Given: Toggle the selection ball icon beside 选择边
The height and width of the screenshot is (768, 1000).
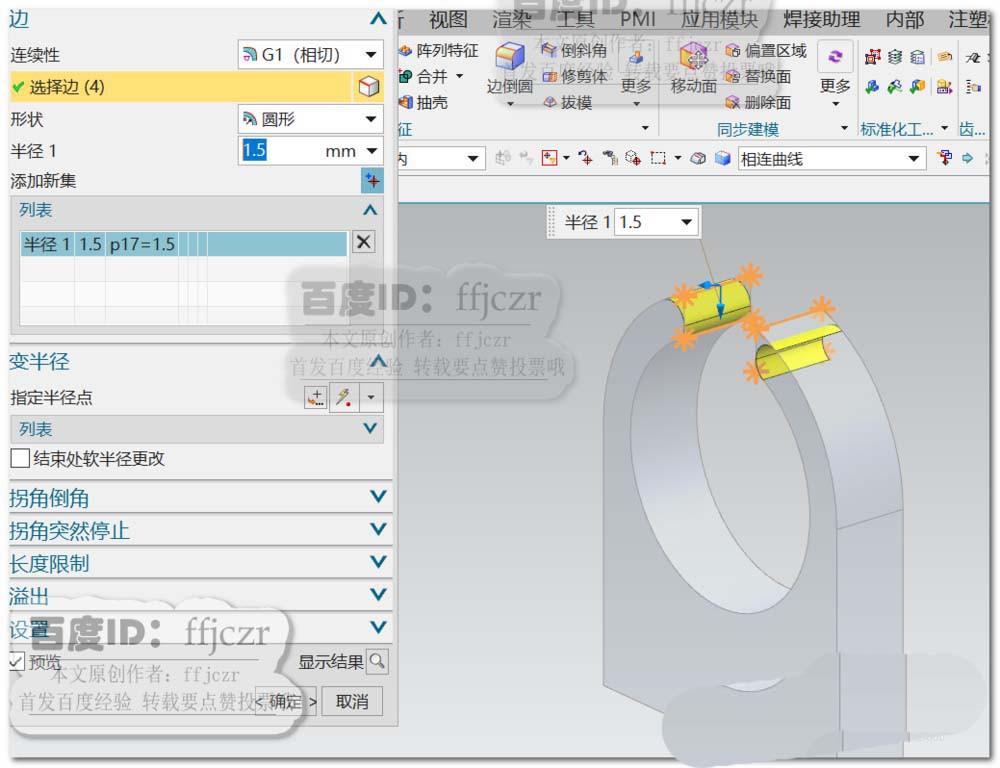Looking at the screenshot, I should (x=368, y=87).
